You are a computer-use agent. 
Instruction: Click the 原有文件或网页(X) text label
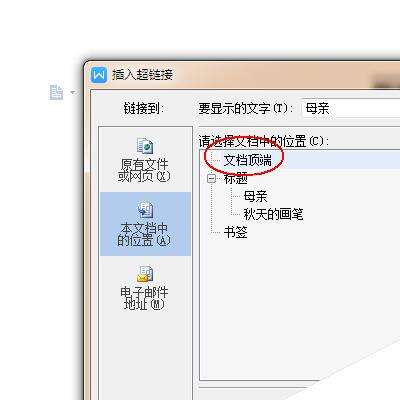tap(144, 170)
